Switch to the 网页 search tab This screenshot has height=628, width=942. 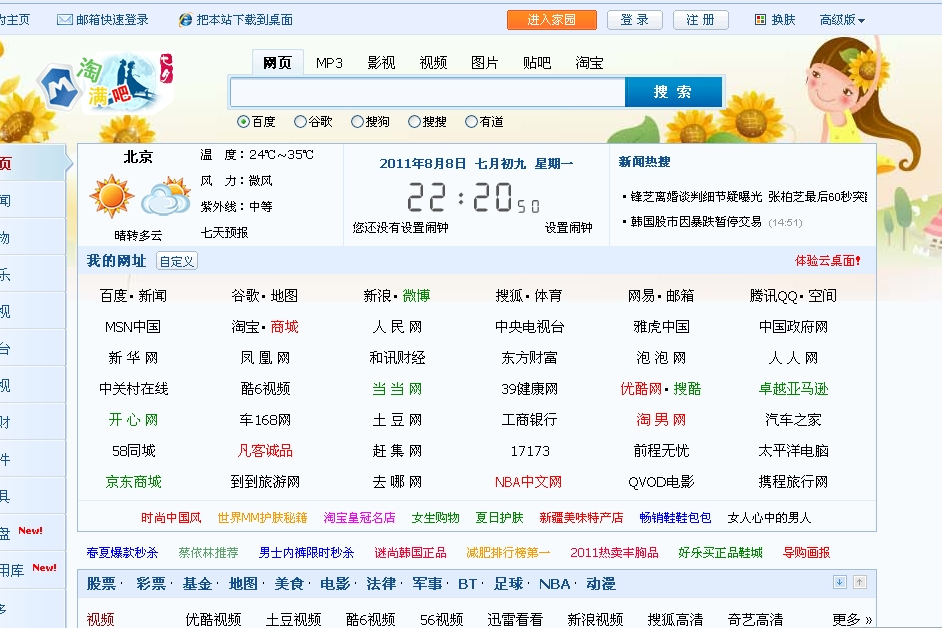point(278,62)
